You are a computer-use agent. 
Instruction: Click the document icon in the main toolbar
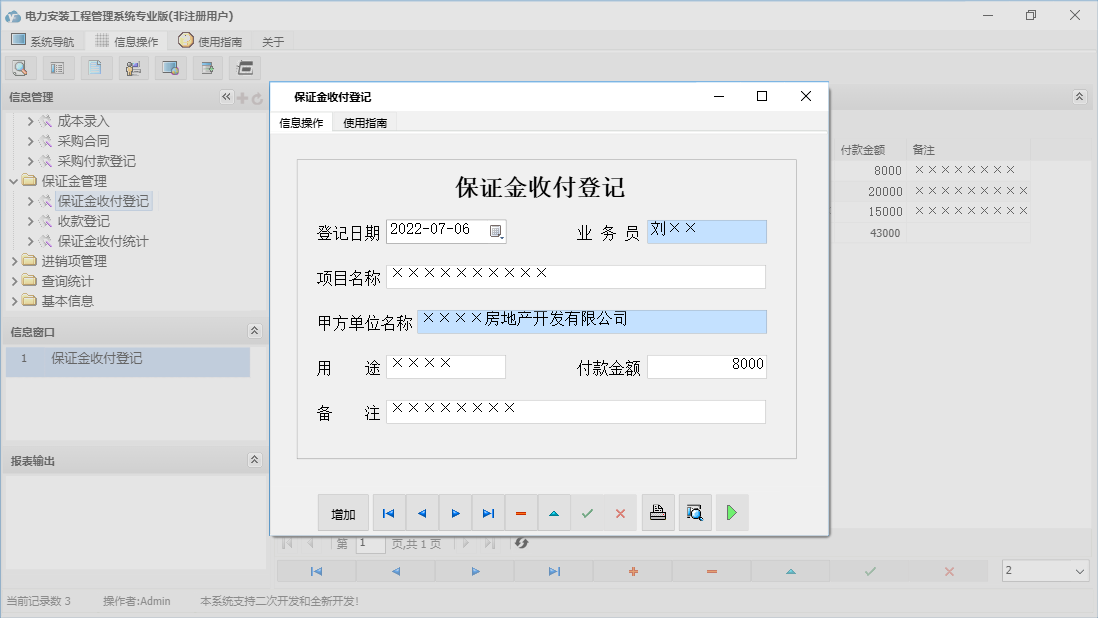pyautogui.click(x=96, y=67)
